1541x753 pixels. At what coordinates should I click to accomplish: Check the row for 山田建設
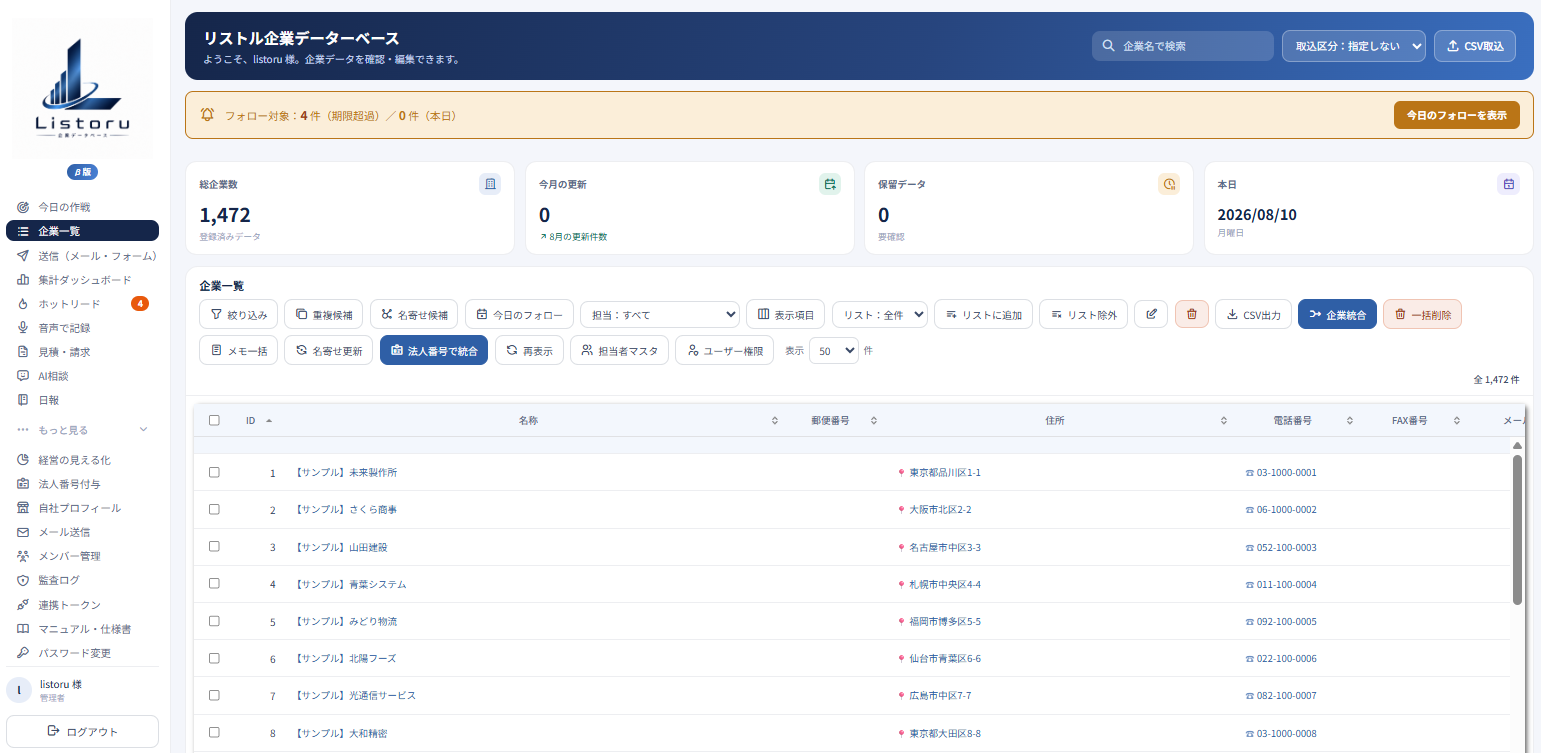(x=214, y=546)
